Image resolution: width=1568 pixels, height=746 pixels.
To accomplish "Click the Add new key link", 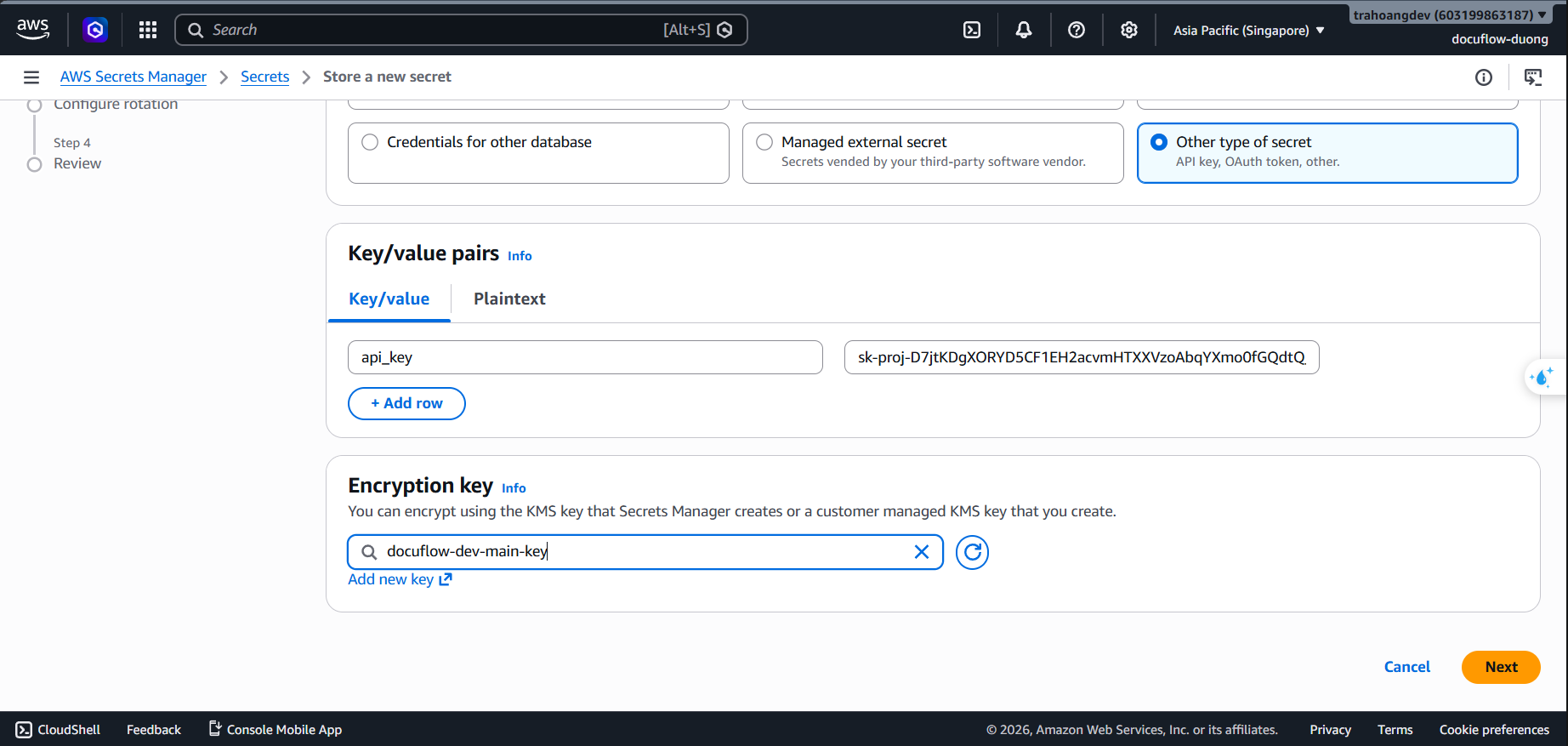I will pyautogui.click(x=400, y=579).
